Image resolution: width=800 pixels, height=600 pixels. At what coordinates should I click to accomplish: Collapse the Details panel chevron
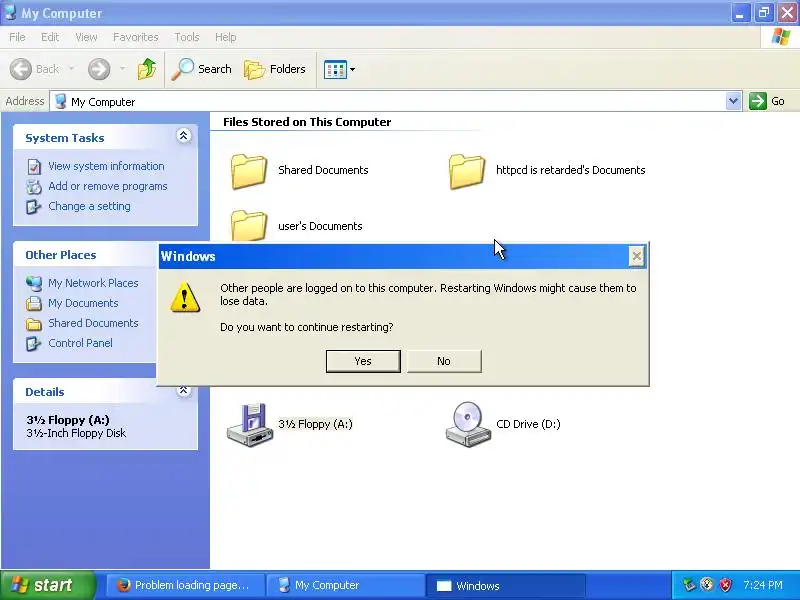click(x=184, y=391)
